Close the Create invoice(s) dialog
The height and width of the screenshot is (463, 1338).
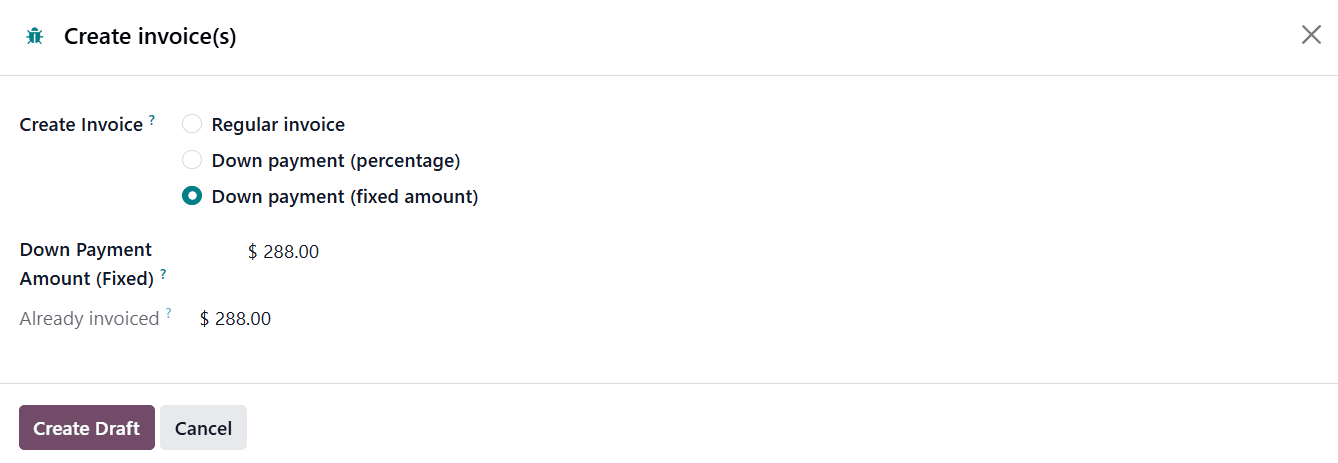click(x=1311, y=35)
